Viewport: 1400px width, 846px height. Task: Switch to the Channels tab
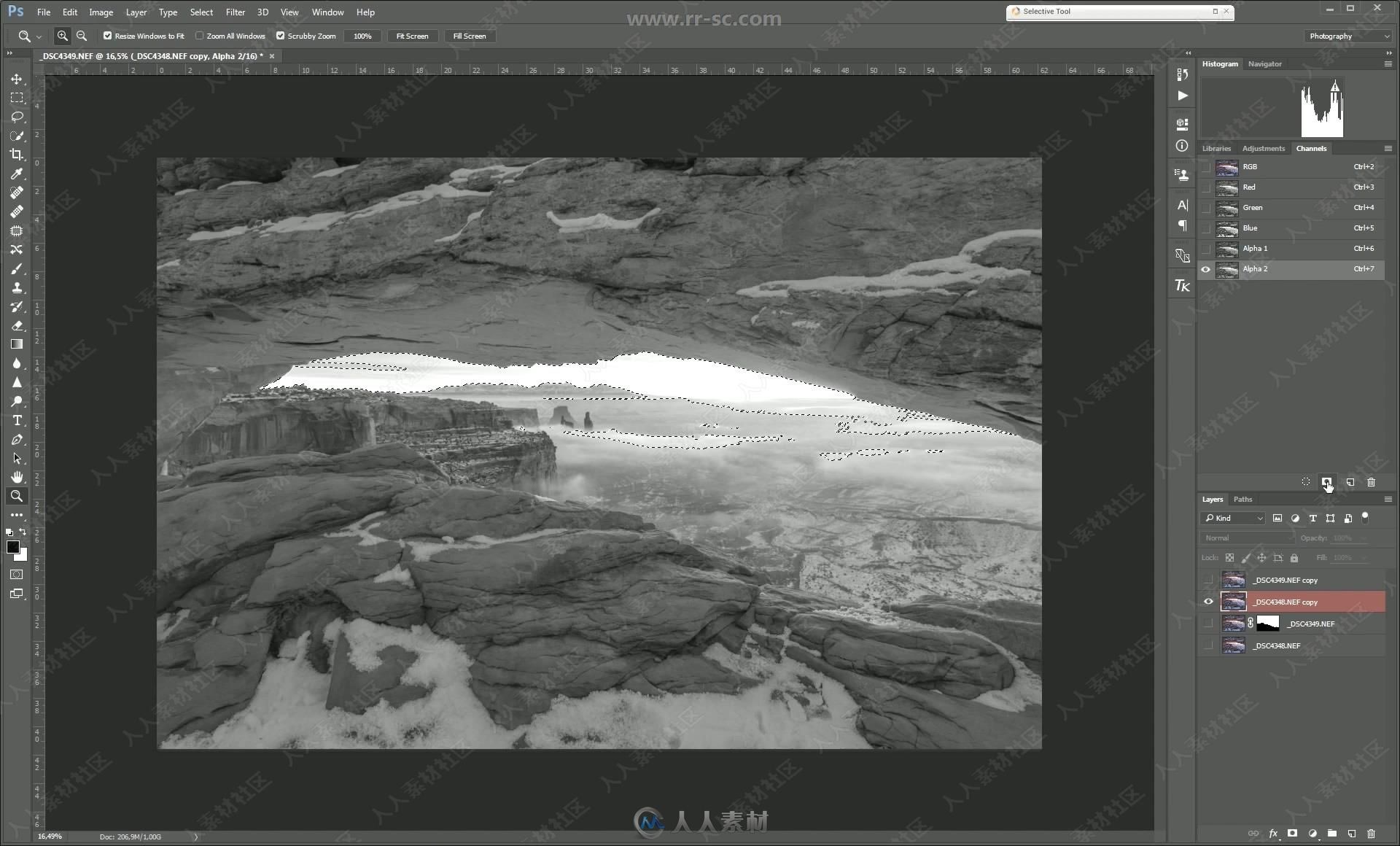coord(1311,148)
